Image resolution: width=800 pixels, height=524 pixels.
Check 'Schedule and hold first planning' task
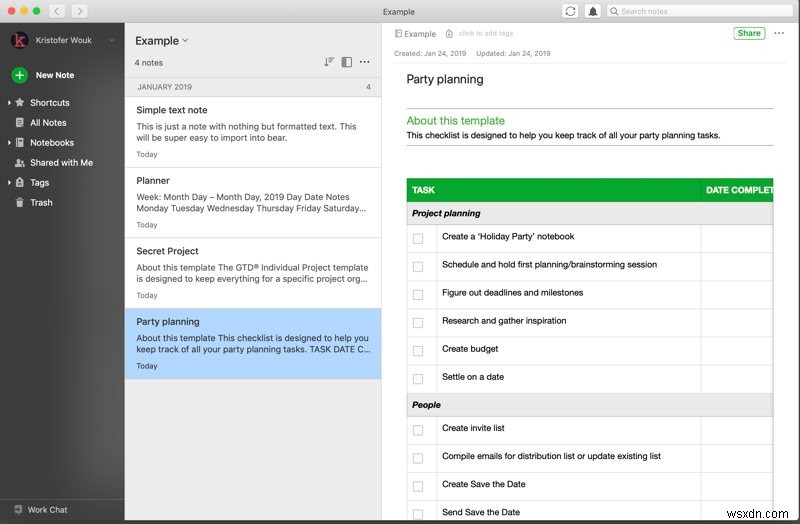tap(418, 267)
